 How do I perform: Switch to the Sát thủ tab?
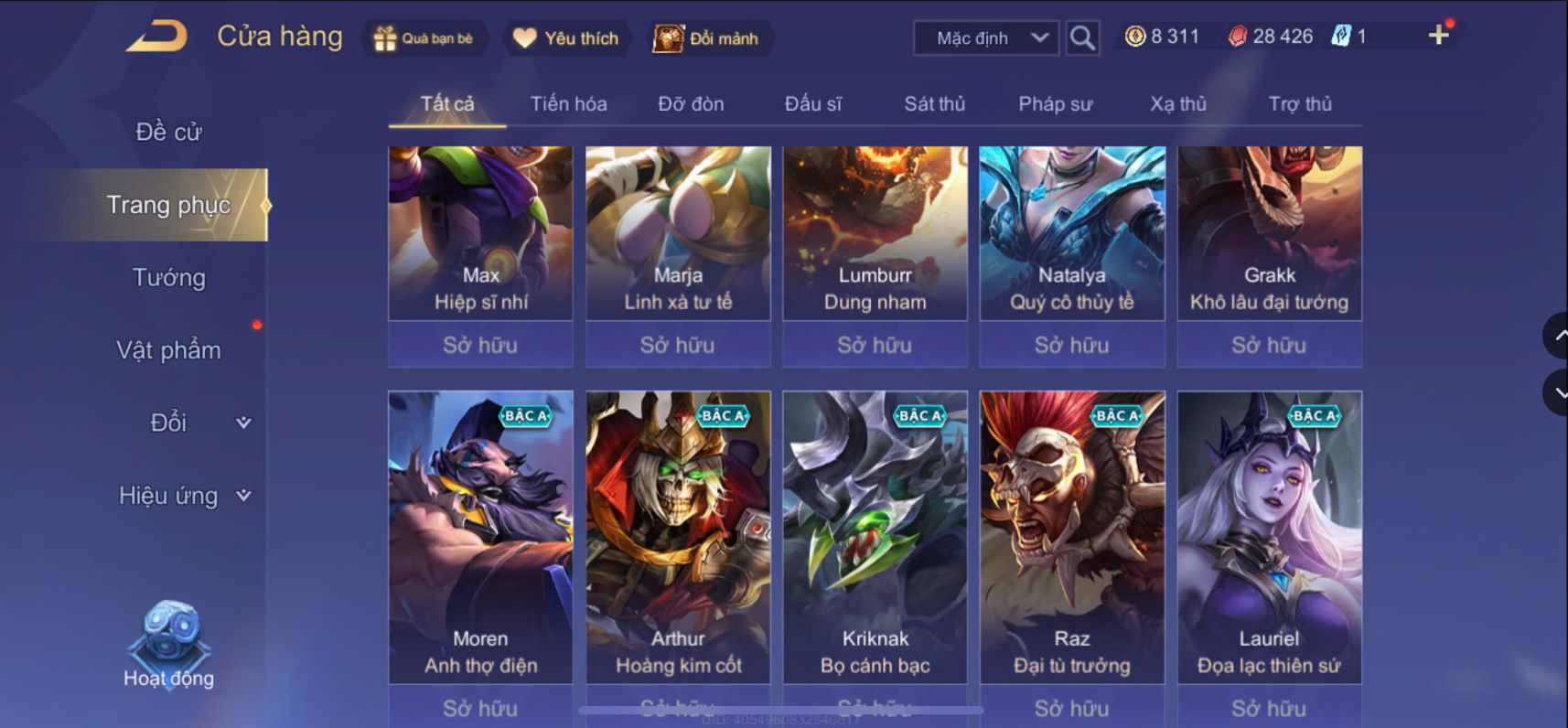click(x=934, y=104)
